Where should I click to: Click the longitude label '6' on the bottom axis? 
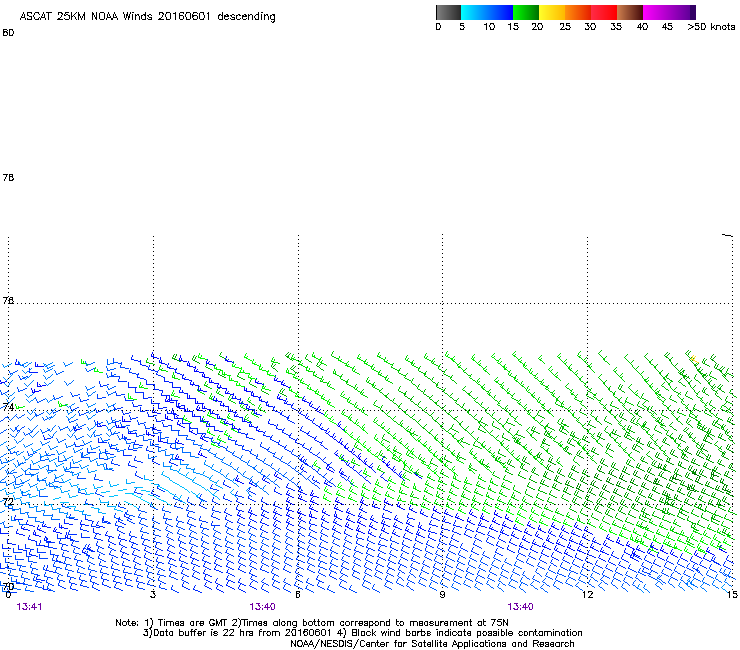298,595
